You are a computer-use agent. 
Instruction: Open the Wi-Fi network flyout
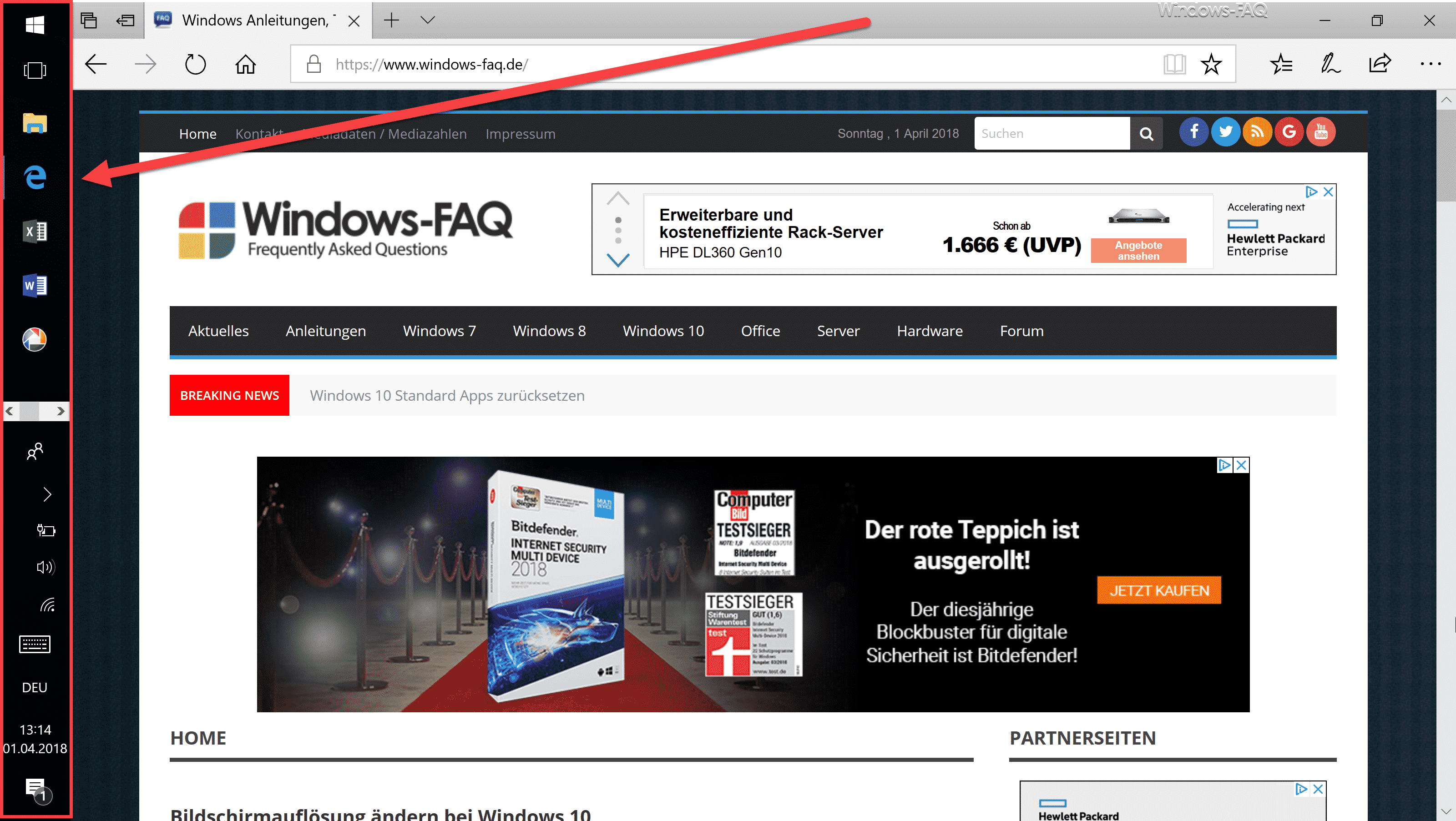[x=47, y=605]
